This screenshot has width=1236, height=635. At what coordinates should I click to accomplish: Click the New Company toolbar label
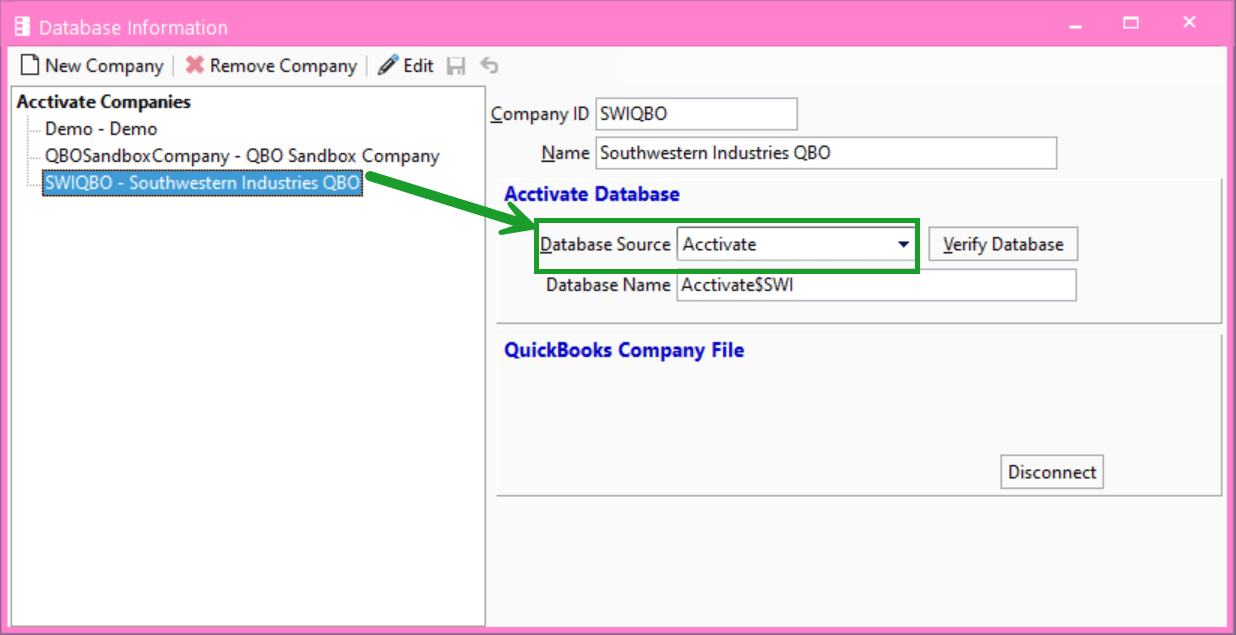click(x=102, y=65)
